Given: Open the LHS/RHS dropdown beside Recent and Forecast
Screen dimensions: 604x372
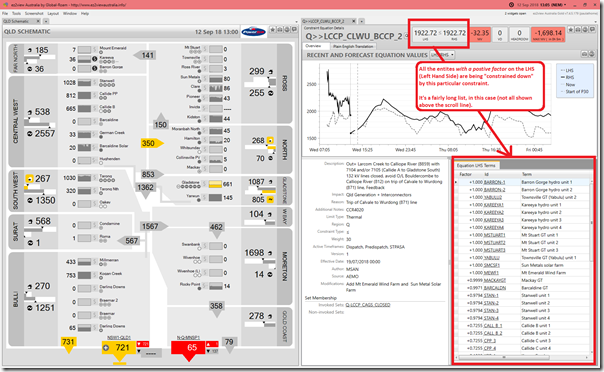Looking at the screenshot, I should pyautogui.click(x=442, y=55).
